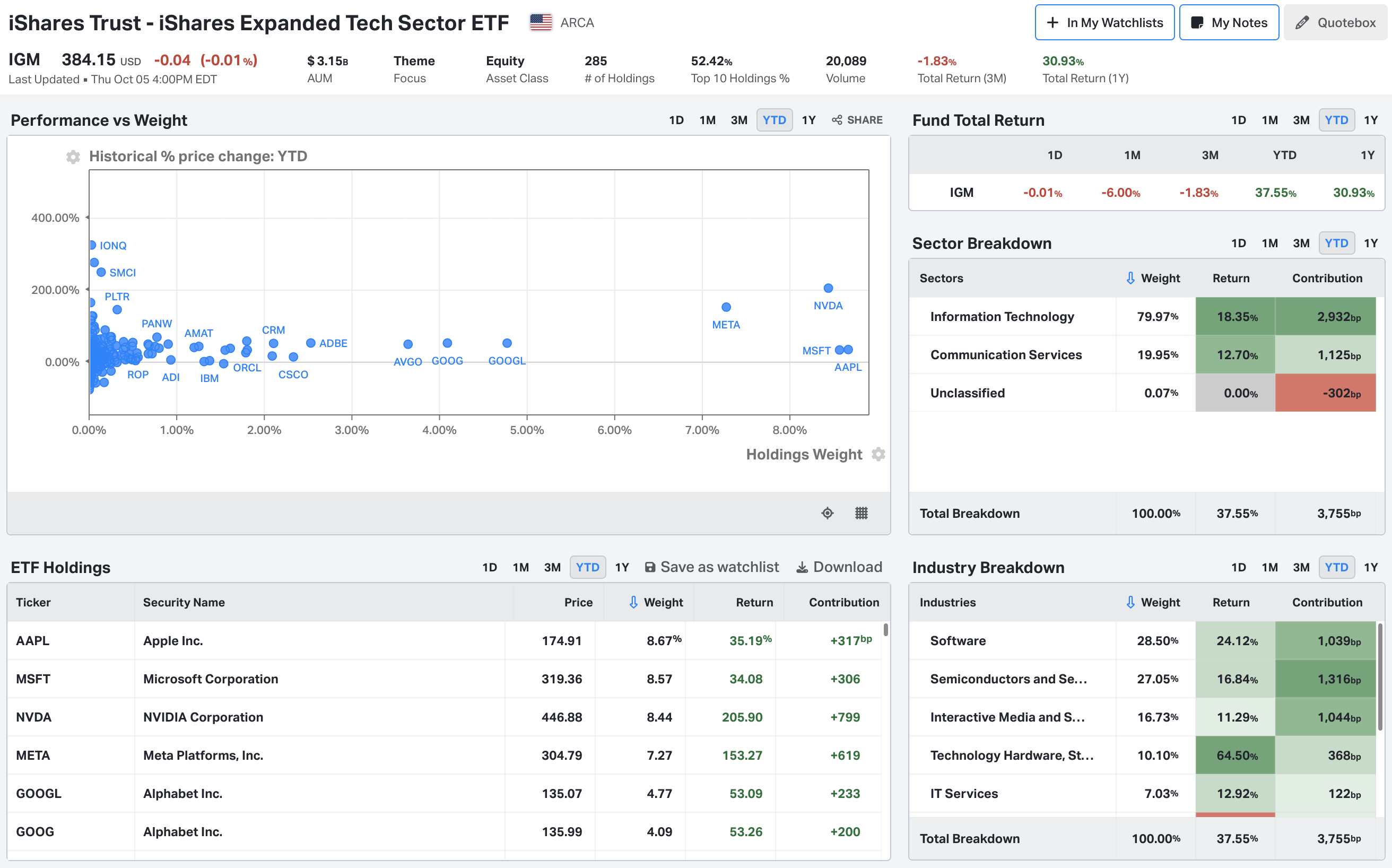Click Communication Services sector row
Viewport: 1392px width, 868px height.
(x=1143, y=355)
